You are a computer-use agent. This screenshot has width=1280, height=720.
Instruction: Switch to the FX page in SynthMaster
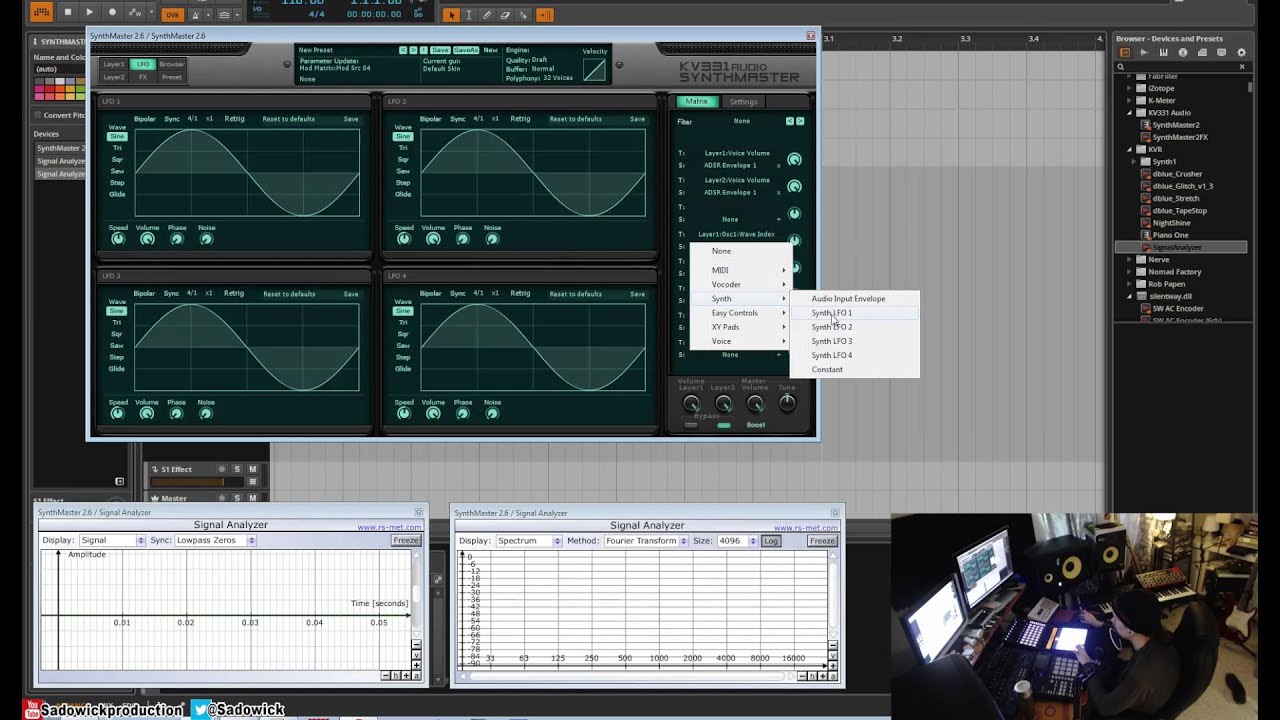tap(143, 77)
